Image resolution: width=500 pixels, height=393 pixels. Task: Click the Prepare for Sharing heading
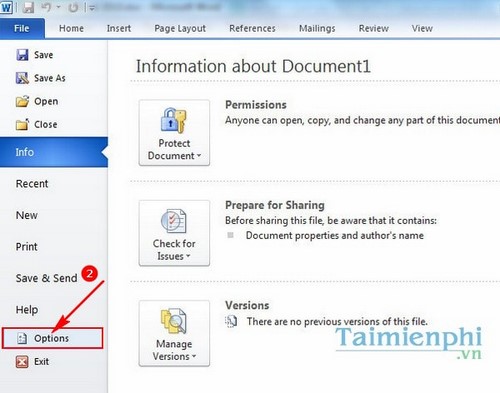pos(275,205)
